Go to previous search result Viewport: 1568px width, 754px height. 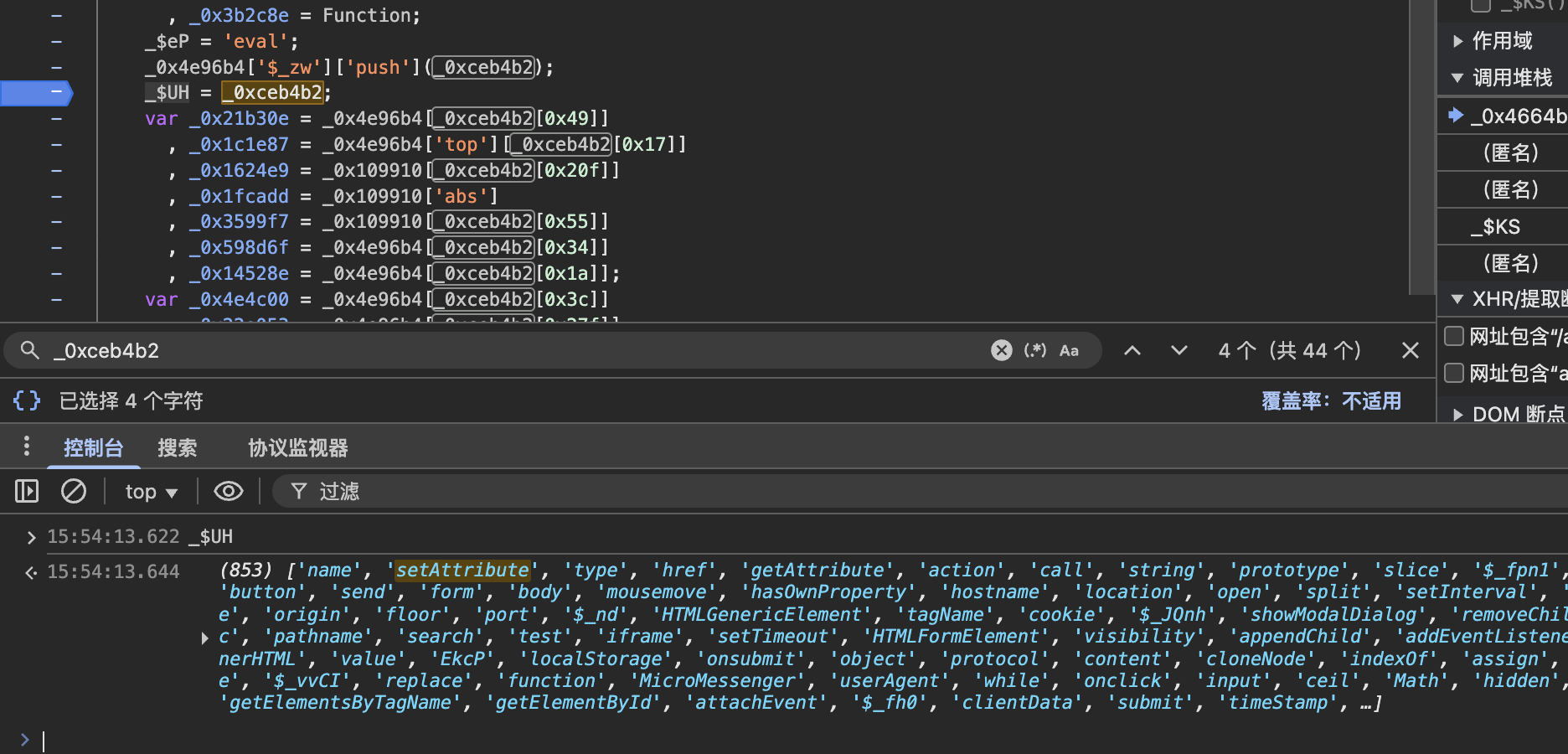[x=1132, y=350]
